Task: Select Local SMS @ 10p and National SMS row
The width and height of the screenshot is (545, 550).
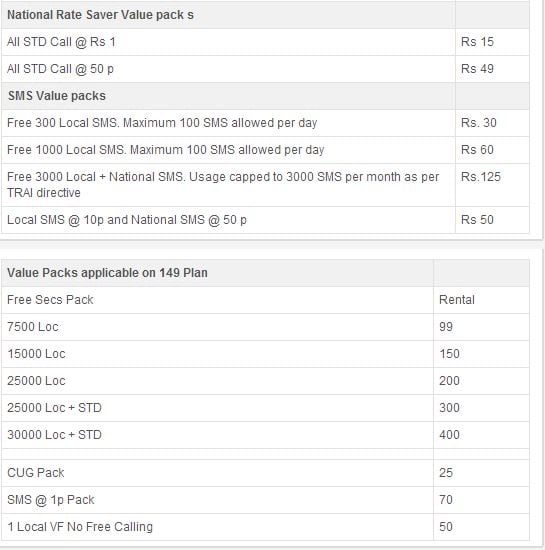Action: coord(265,220)
